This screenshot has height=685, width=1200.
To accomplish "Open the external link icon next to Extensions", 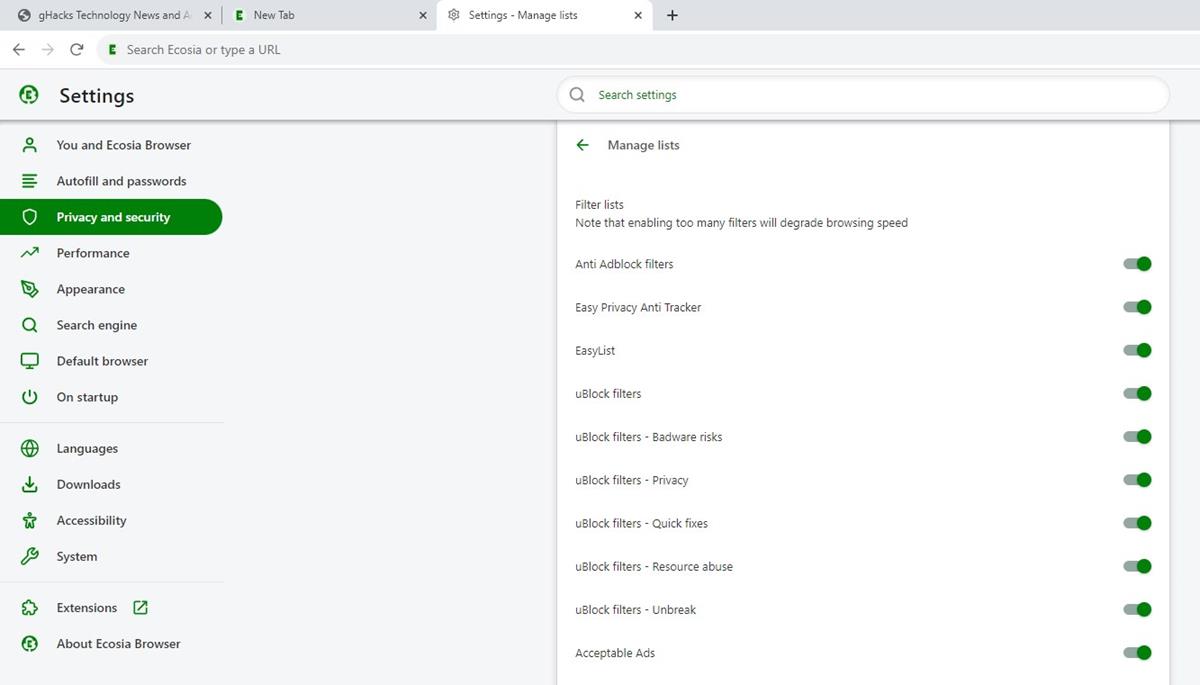I will [138, 607].
